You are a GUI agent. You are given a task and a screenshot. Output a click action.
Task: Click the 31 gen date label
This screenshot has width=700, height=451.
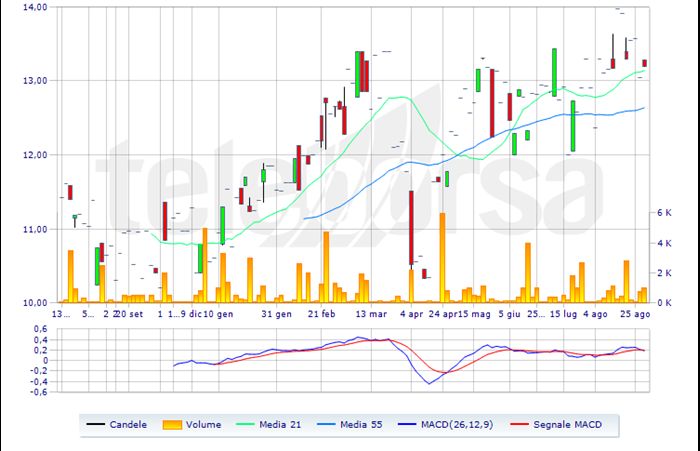276,314
